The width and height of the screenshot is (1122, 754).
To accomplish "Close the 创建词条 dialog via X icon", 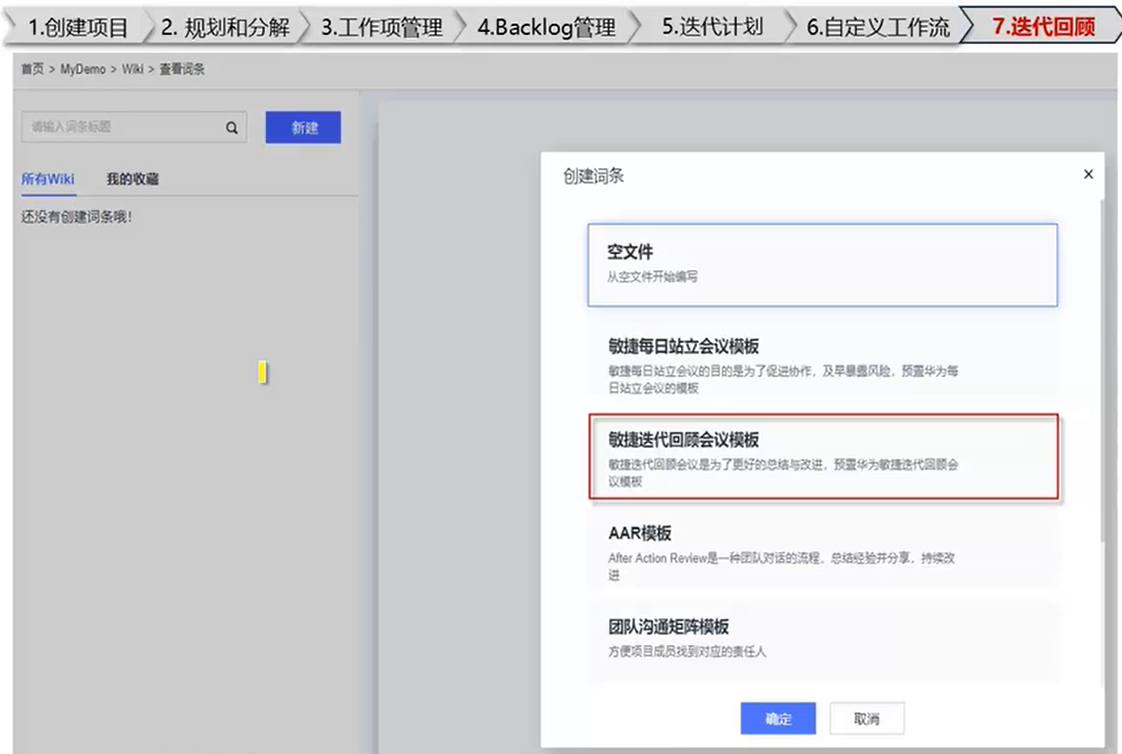I will click(1088, 173).
